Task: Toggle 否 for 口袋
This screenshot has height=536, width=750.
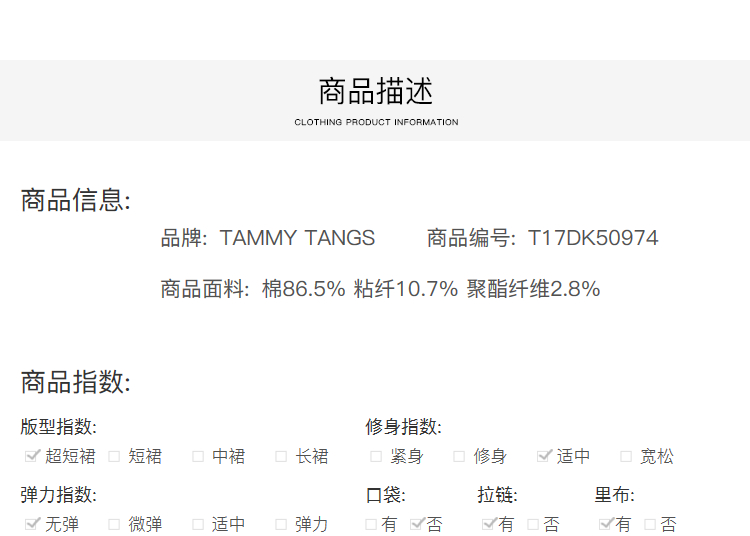Action: [417, 524]
